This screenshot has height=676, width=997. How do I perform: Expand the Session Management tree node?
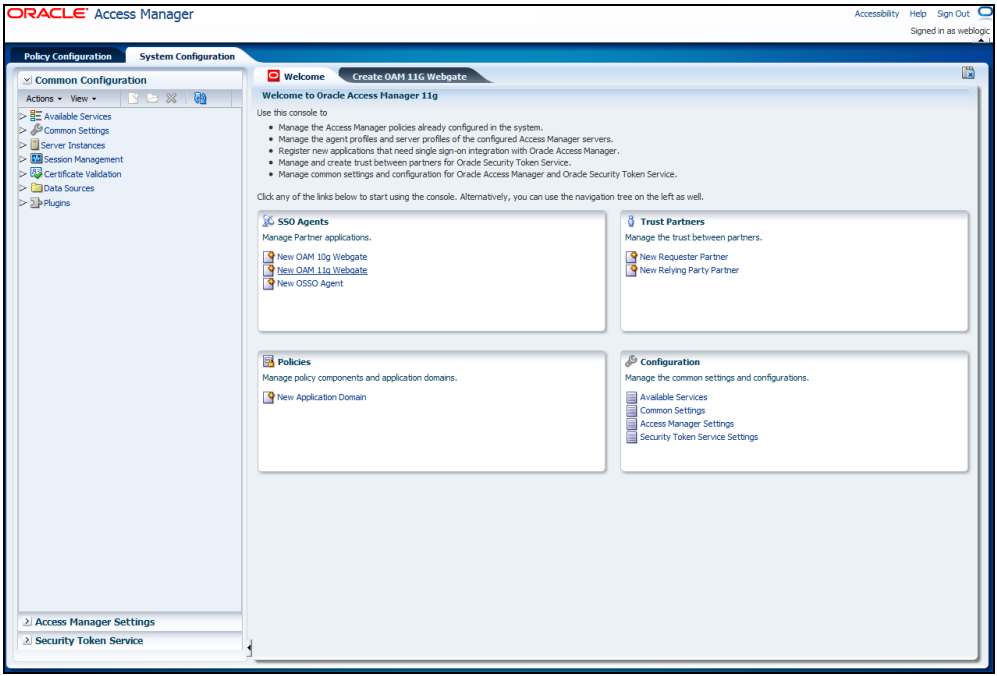point(24,160)
